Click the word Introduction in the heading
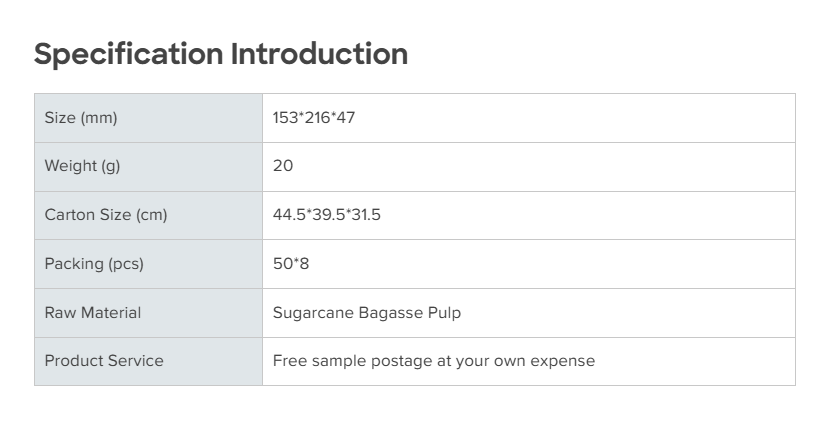The height and width of the screenshot is (423, 828). pos(319,54)
